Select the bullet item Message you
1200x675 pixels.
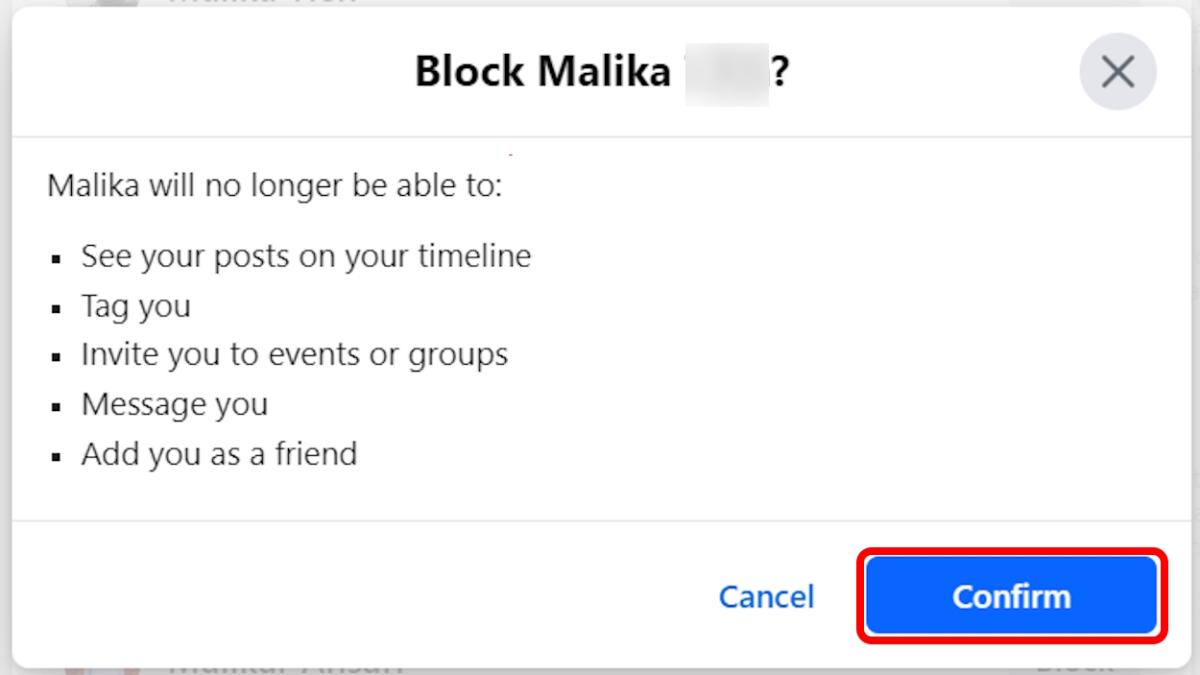[174, 404]
